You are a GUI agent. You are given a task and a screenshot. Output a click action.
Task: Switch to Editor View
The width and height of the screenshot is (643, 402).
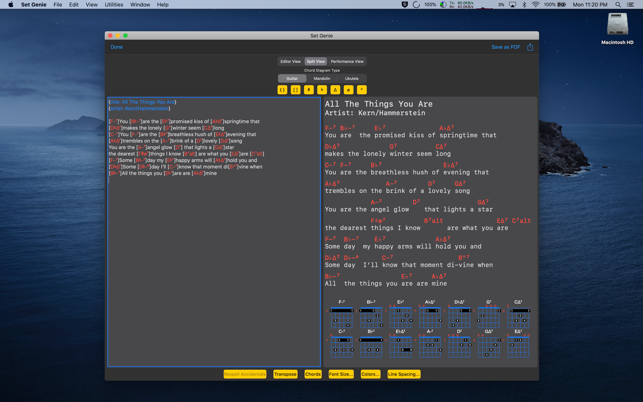coord(290,62)
